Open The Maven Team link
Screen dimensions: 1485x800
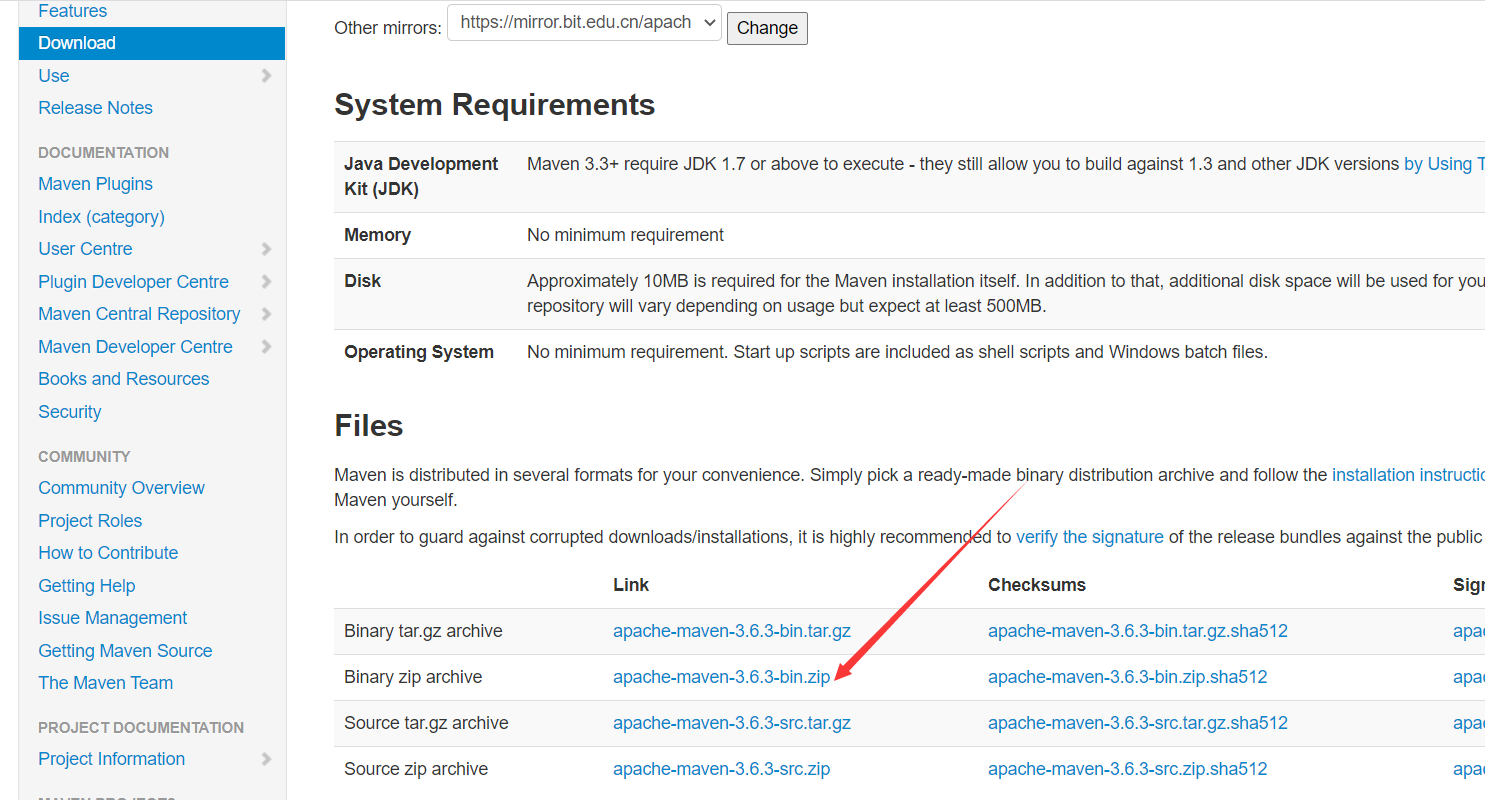click(105, 683)
